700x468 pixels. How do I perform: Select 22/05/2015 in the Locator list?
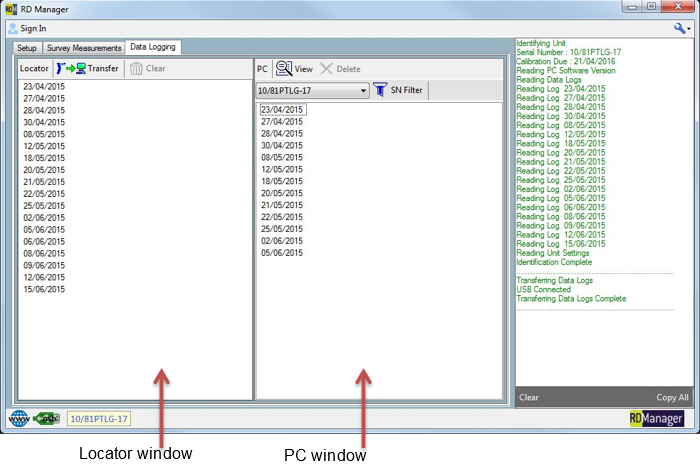pos(44,194)
